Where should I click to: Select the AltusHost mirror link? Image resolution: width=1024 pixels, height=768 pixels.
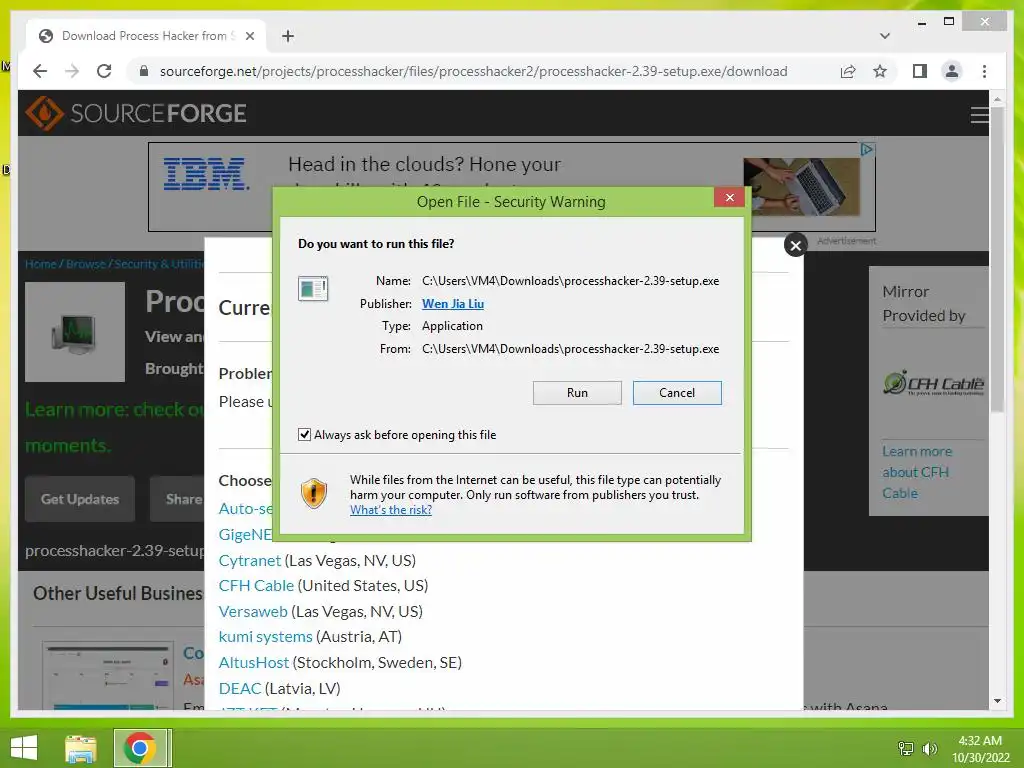[253, 662]
